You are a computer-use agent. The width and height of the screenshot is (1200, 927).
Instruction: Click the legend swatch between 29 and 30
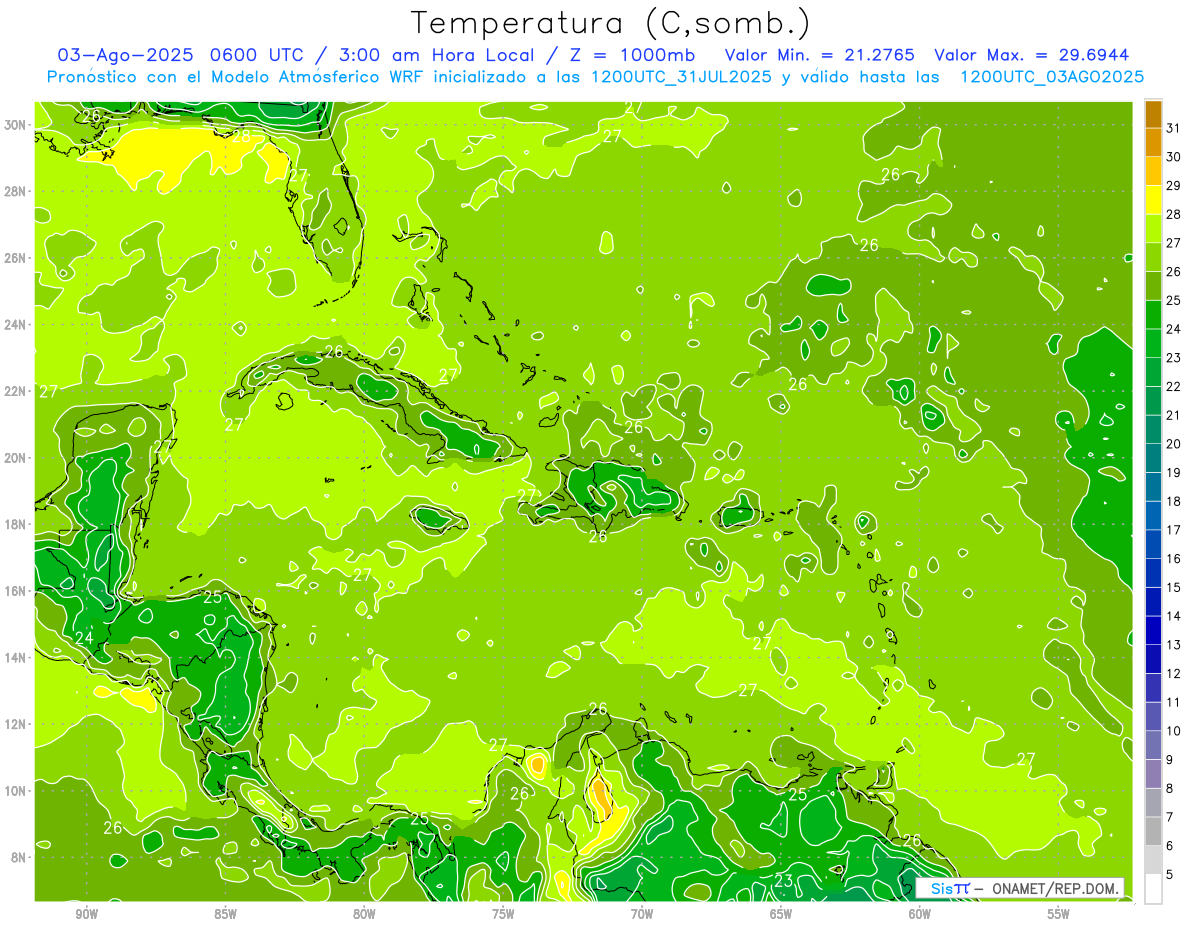[1153, 171]
